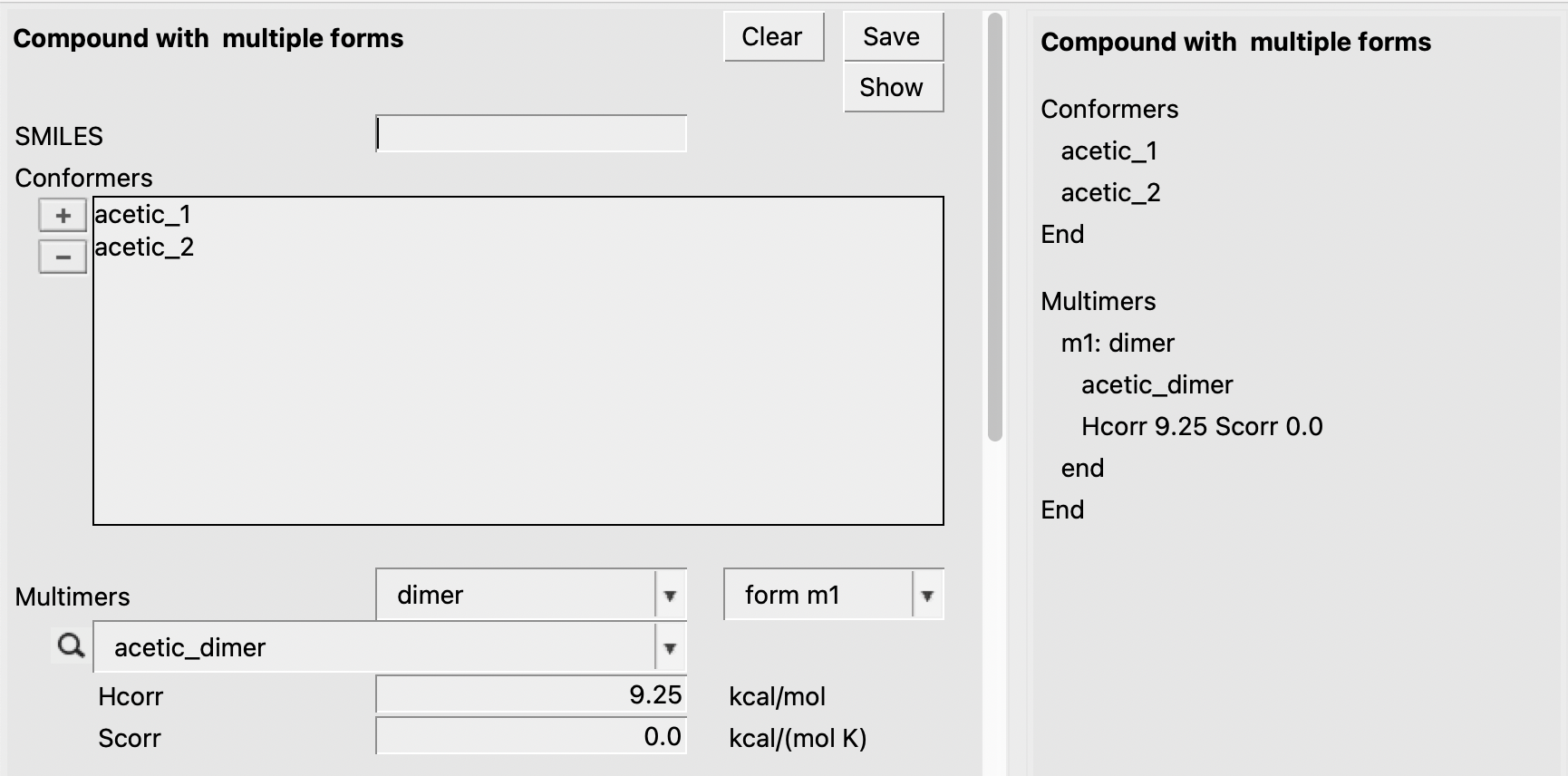Click the Hcorr 9.25 Scorr 0.0 preview line
The image size is (1568, 776).
[1201, 427]
